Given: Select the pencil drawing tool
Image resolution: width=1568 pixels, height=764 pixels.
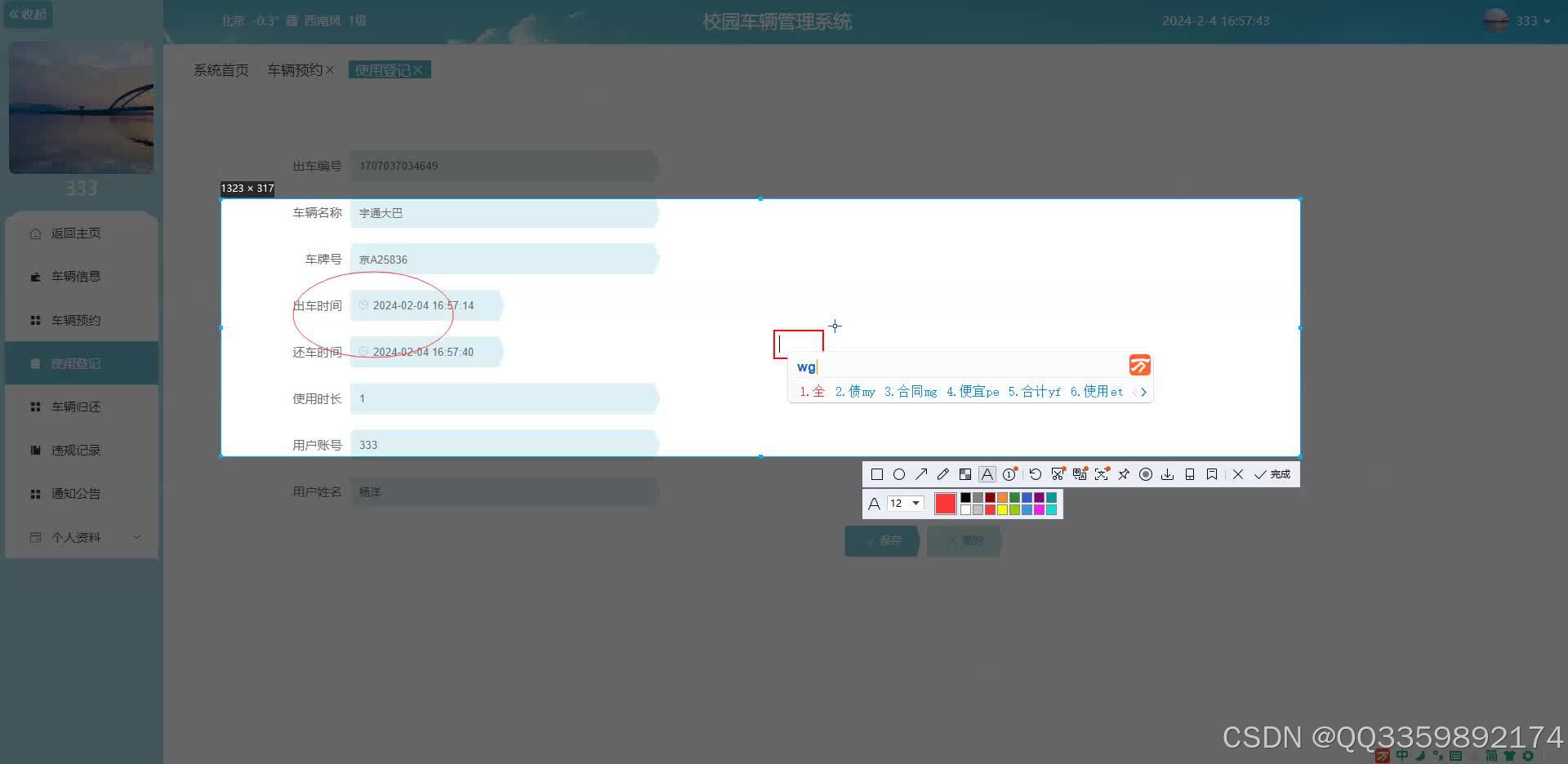Looking at the screenshot, I should click(x=943, y=474).
